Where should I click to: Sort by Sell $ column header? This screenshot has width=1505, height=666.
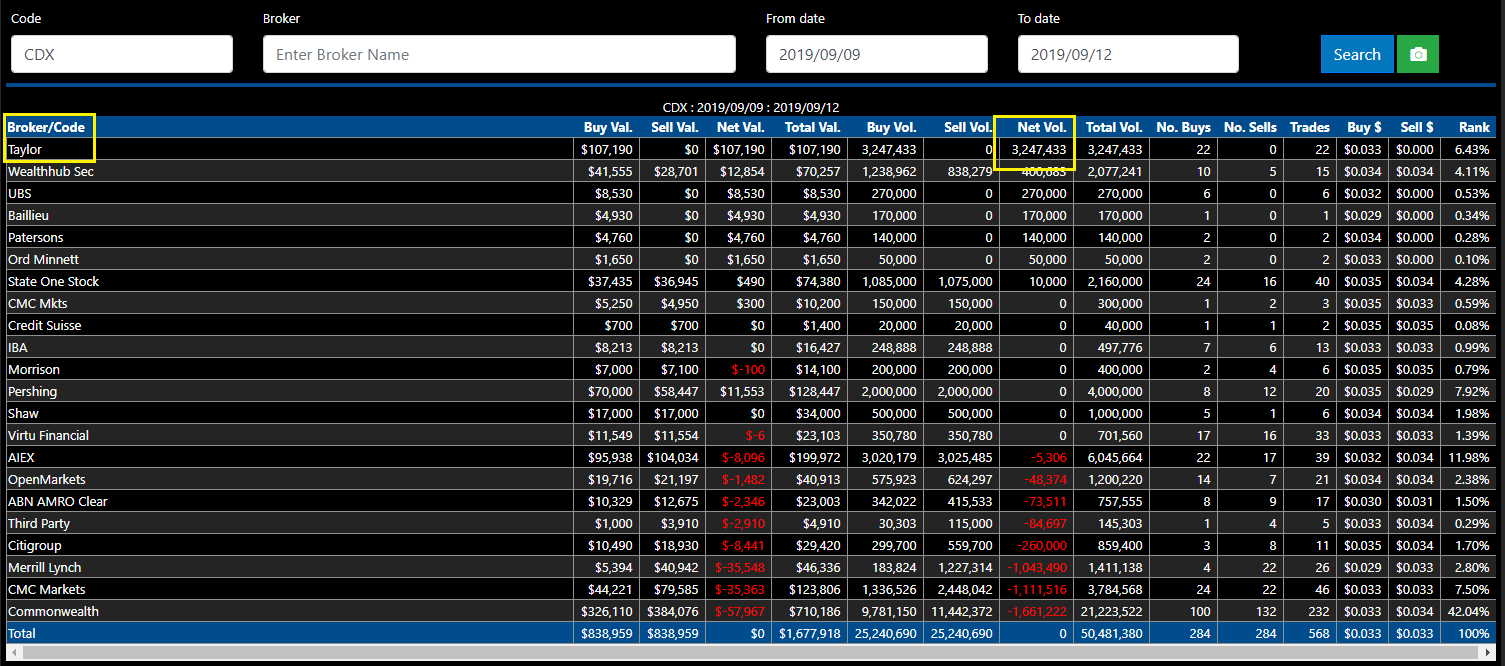tap(1417, 127)
